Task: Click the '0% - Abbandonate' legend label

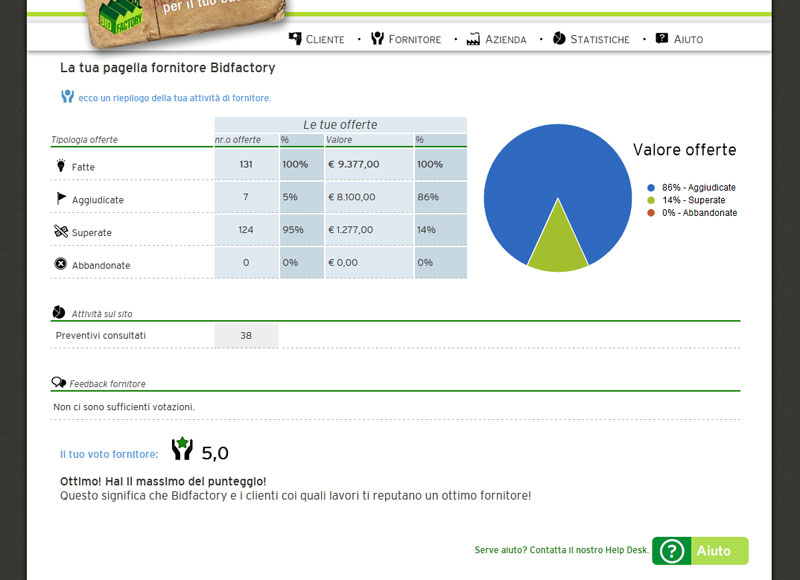Action: coord(699,213)
